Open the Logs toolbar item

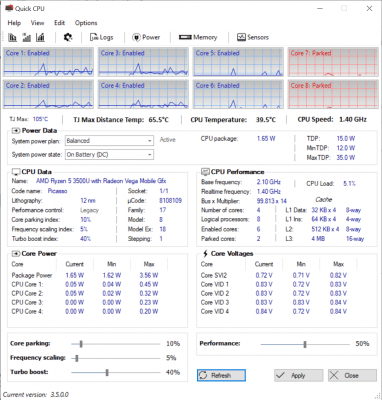tap(102, 37)
